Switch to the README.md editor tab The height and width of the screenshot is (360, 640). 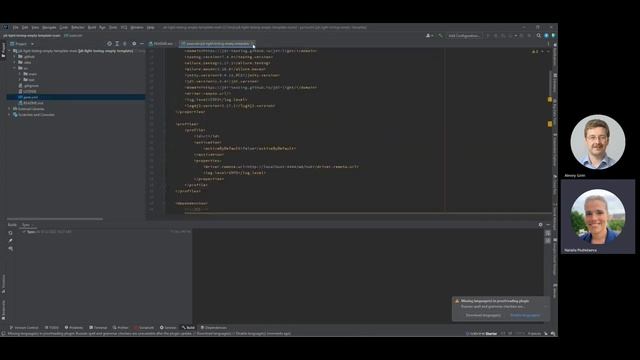click(x=161, y=44)
